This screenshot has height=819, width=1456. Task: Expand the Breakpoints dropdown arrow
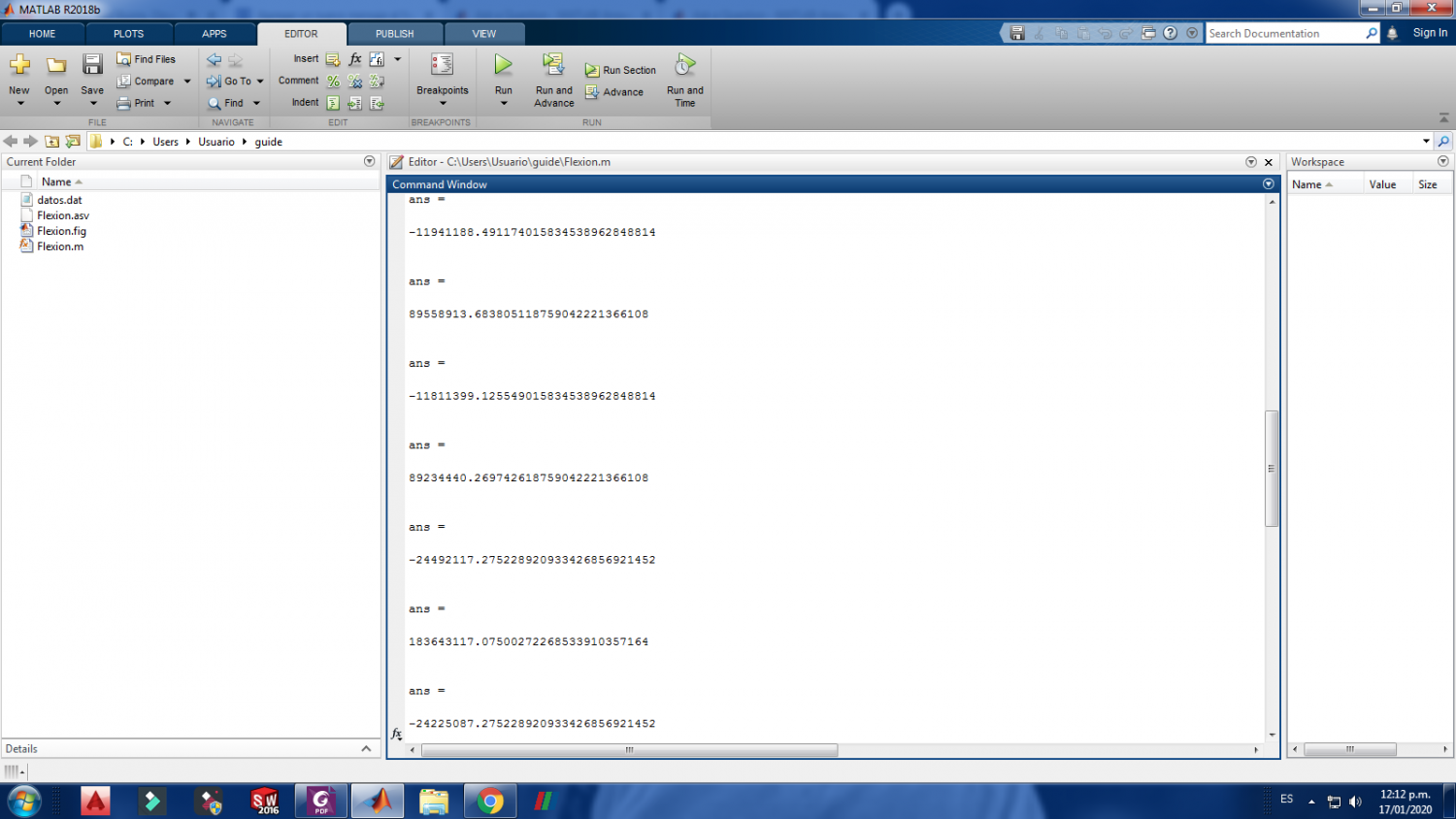click(x=443, y=104)
